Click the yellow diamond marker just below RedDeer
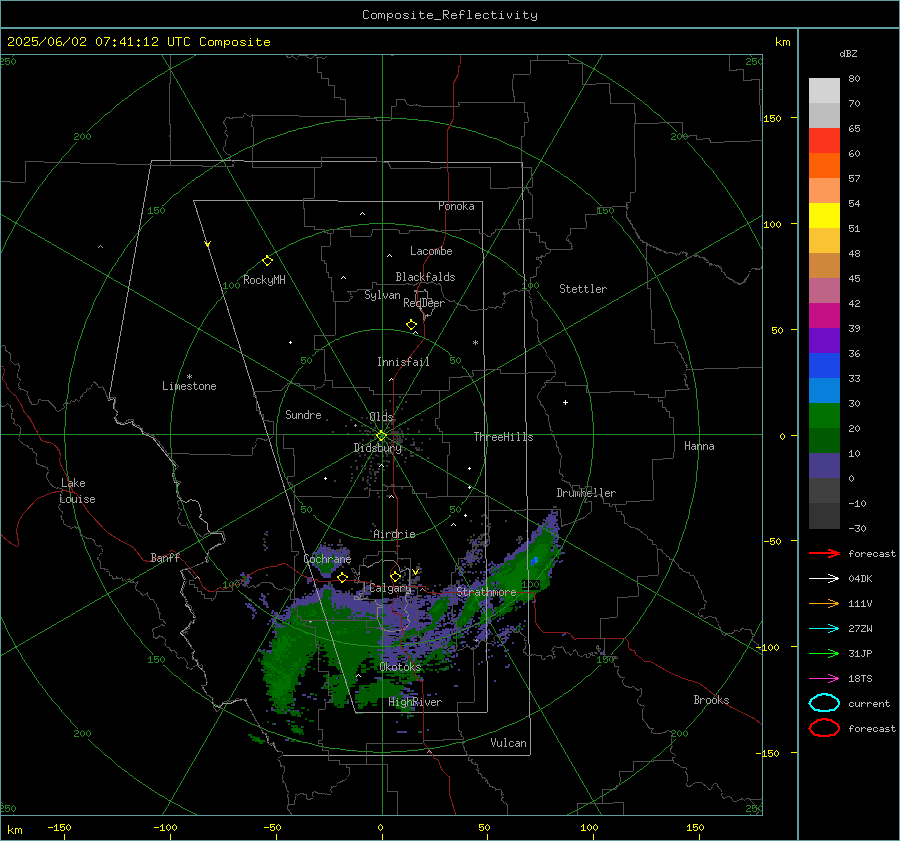The width and height of the screenshot is (900, 841). [x=411, y=325]
